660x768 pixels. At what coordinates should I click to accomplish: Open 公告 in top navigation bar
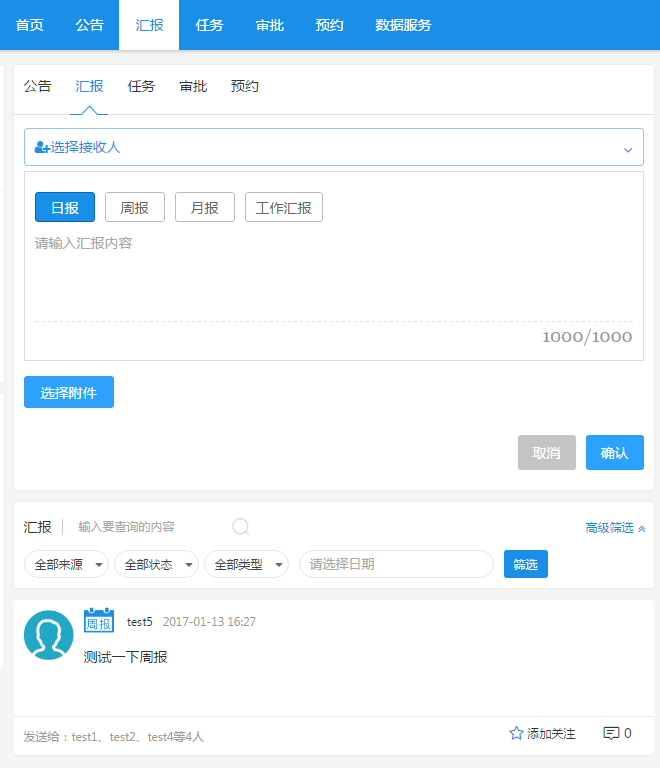click(x=90, y=25)
